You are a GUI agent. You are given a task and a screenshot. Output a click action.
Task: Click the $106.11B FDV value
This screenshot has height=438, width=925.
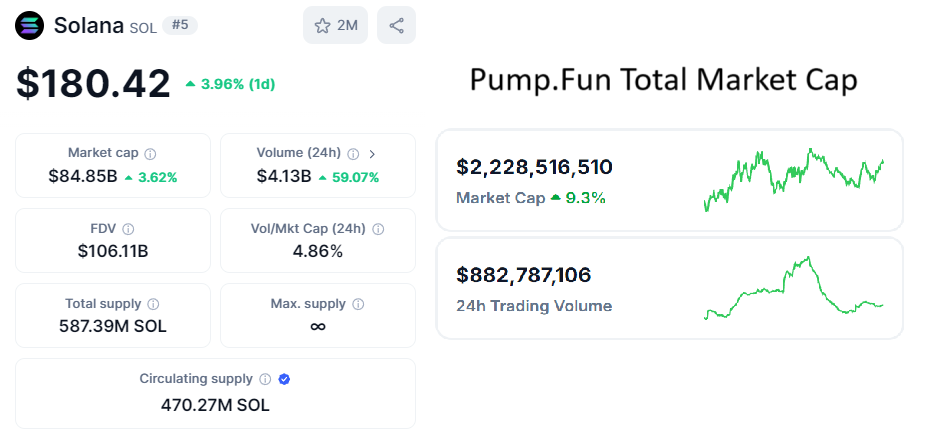coord(113,251)
